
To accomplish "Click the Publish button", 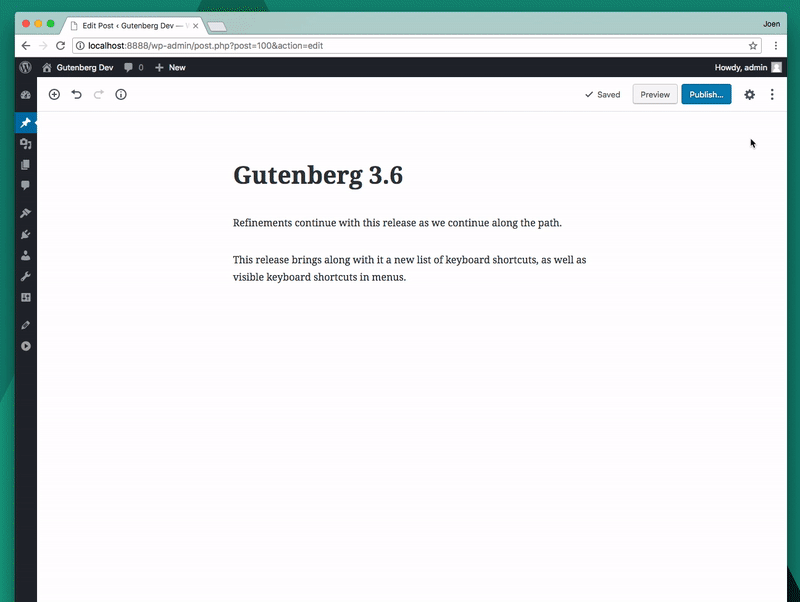I will tap(706, 94).
